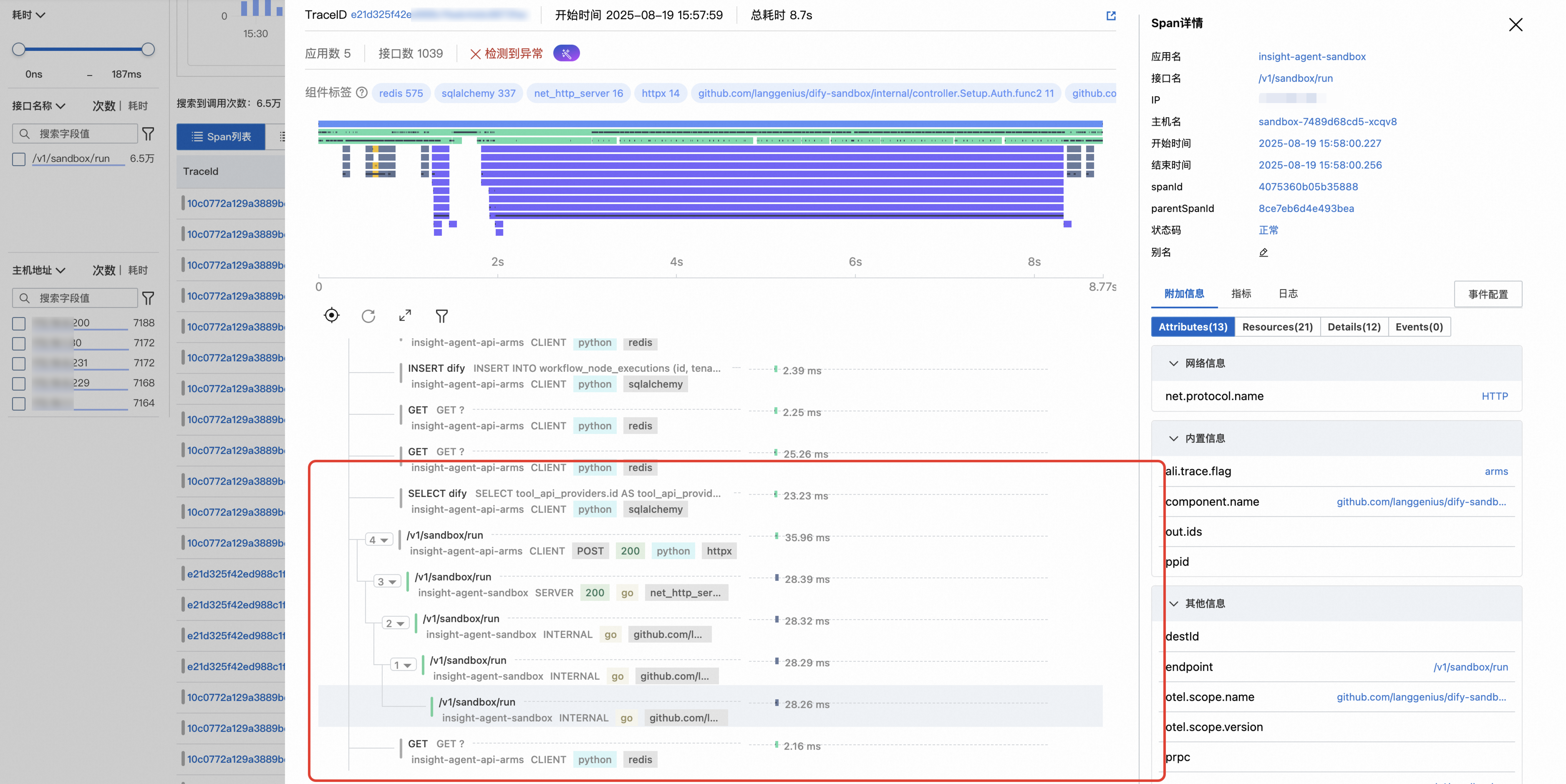
Task: Click the filter funnel below timeline
Action: click(442, 316)
